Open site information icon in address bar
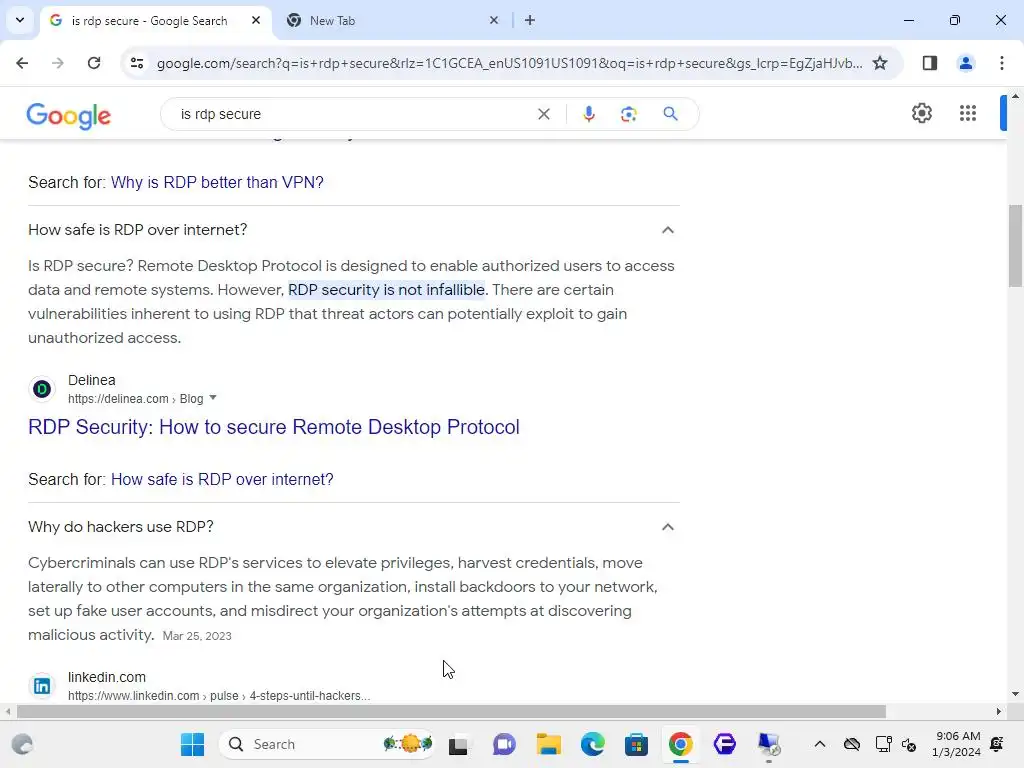 137,63
